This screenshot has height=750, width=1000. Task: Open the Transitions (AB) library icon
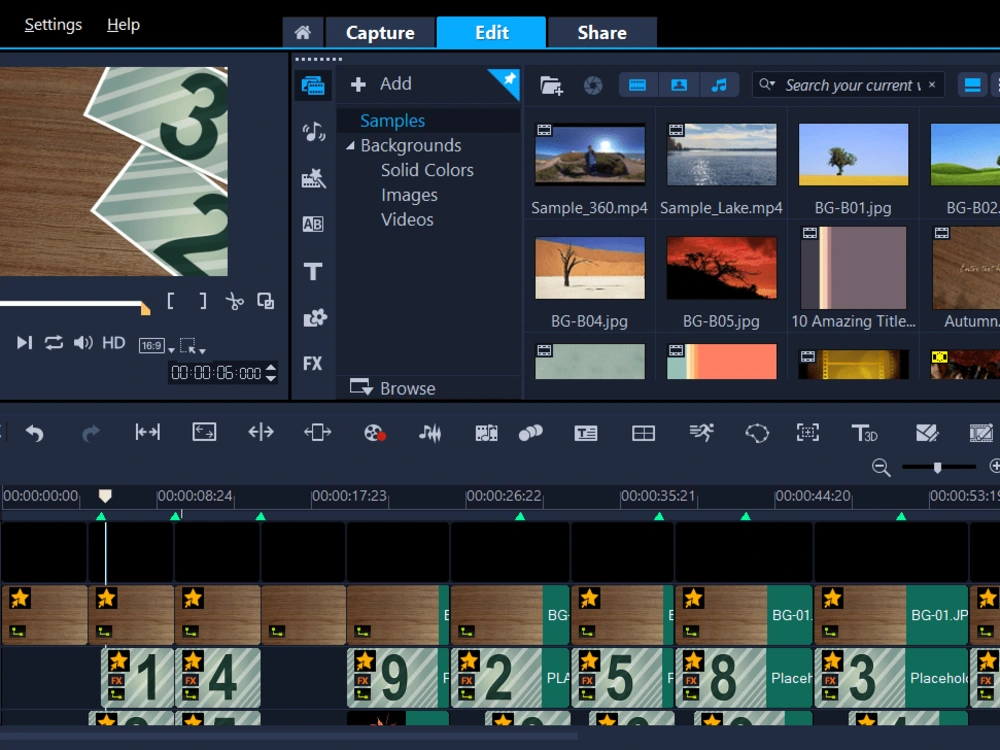click(312, 224)
